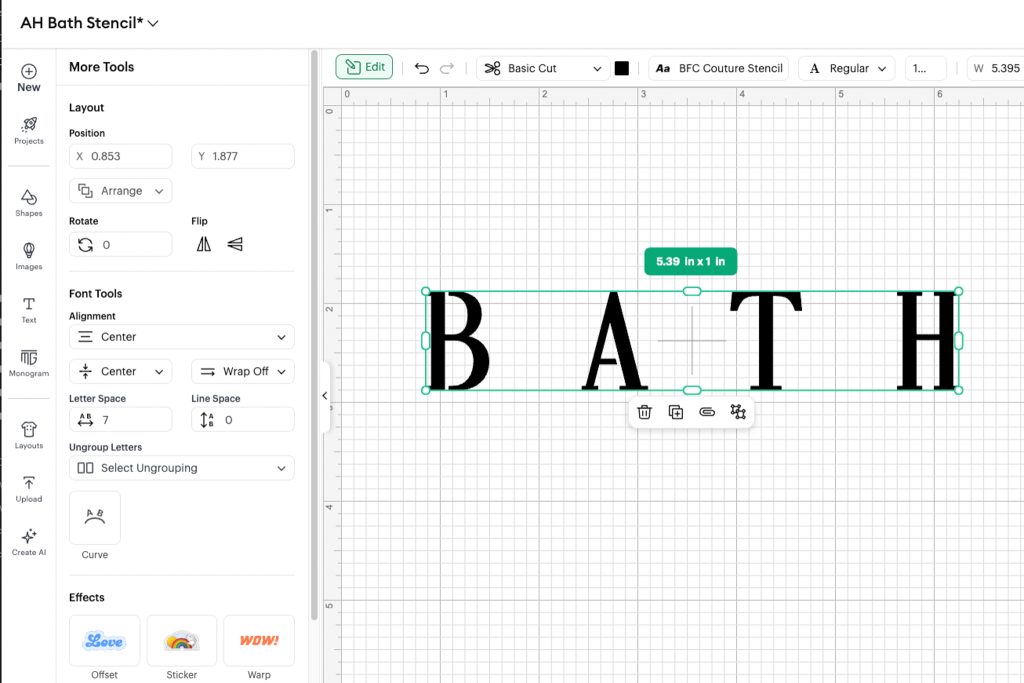Image resolution: width=1024 pixels, height=683 pixels.
Task: Open the black color swatch picker
Action: point(621,67)
